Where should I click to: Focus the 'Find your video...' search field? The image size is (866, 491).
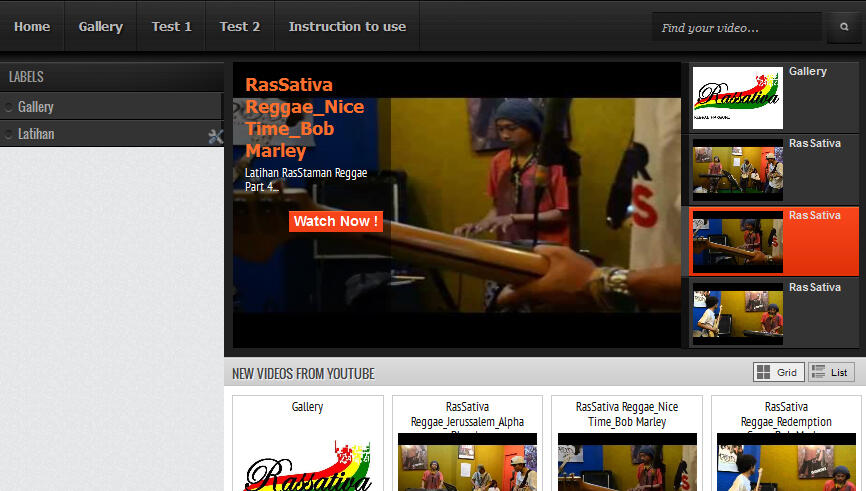(737, 27)
